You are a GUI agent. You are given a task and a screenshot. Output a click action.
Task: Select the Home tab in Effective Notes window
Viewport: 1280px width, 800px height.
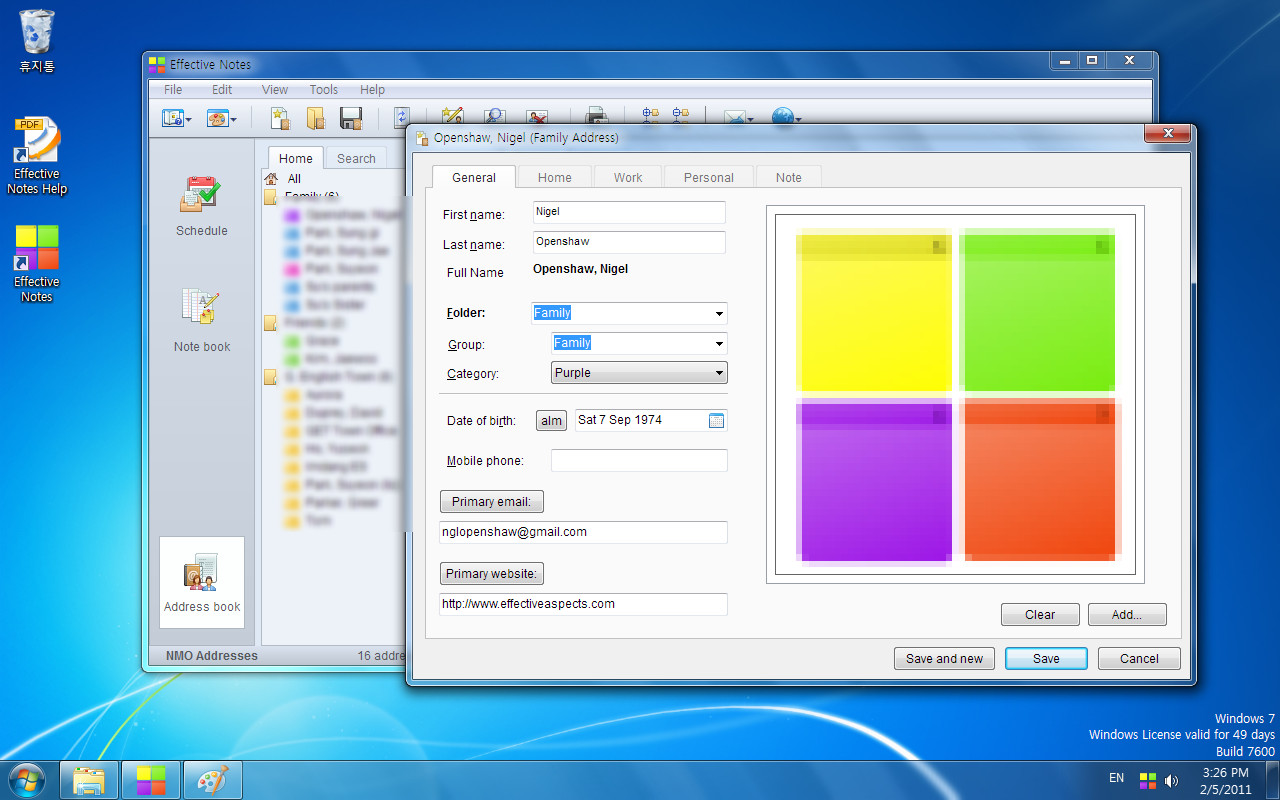click(296, 158)
